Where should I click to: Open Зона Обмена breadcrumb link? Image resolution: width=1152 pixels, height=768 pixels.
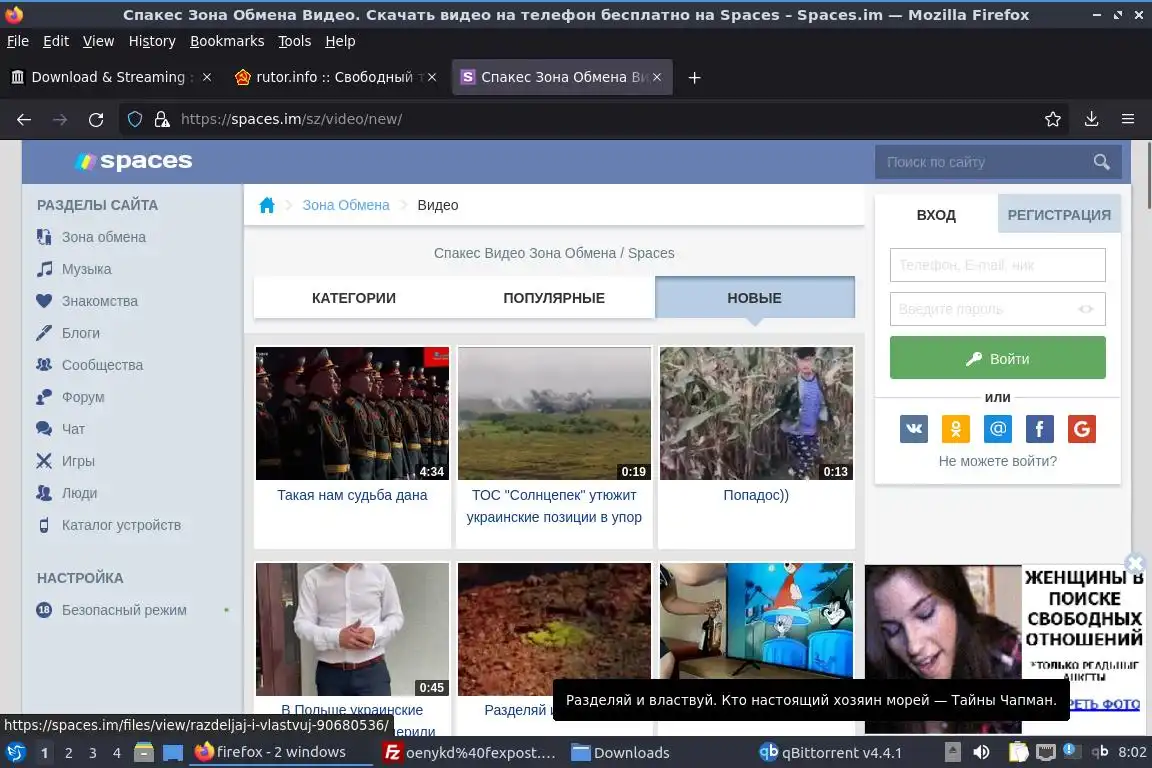346,205
